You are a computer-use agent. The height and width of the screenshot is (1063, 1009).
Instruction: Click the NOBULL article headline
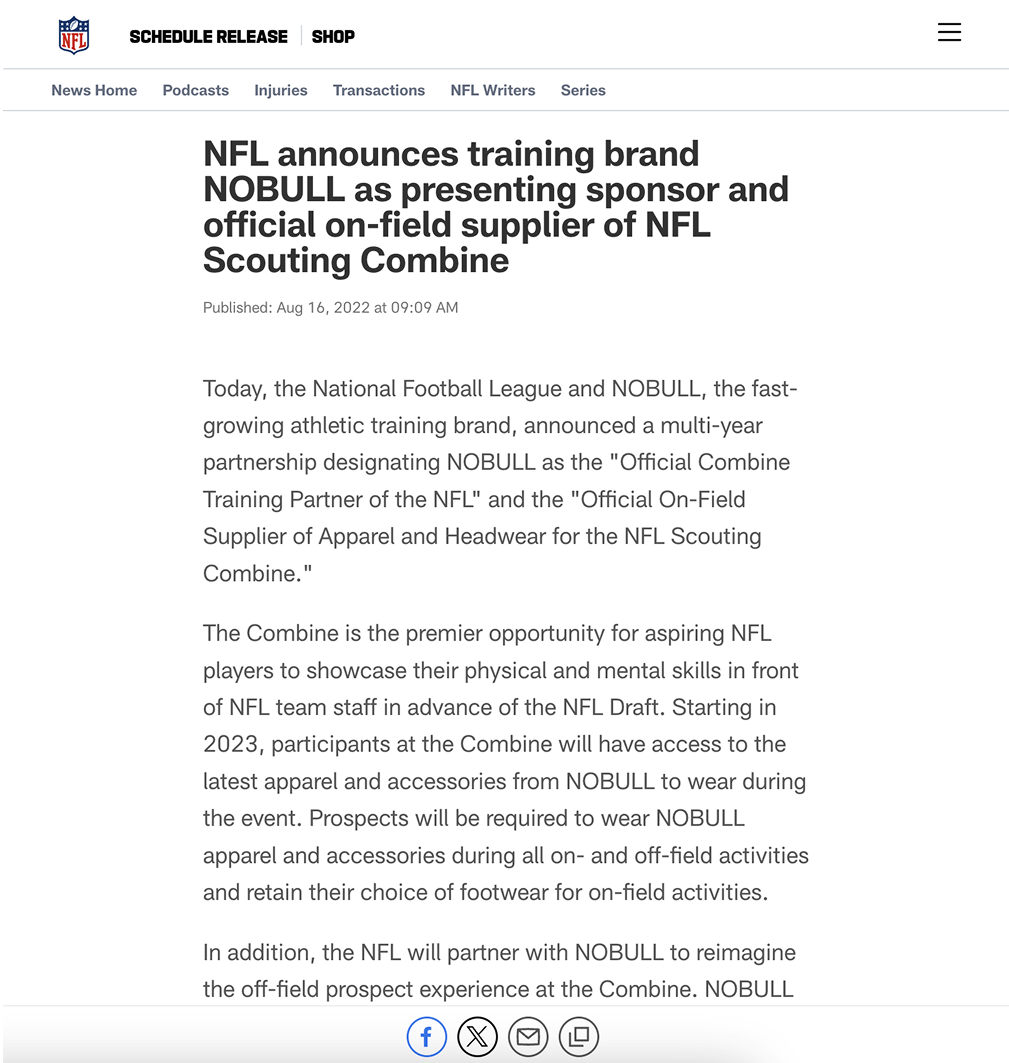pyautogui.click(x=496, y=207)
